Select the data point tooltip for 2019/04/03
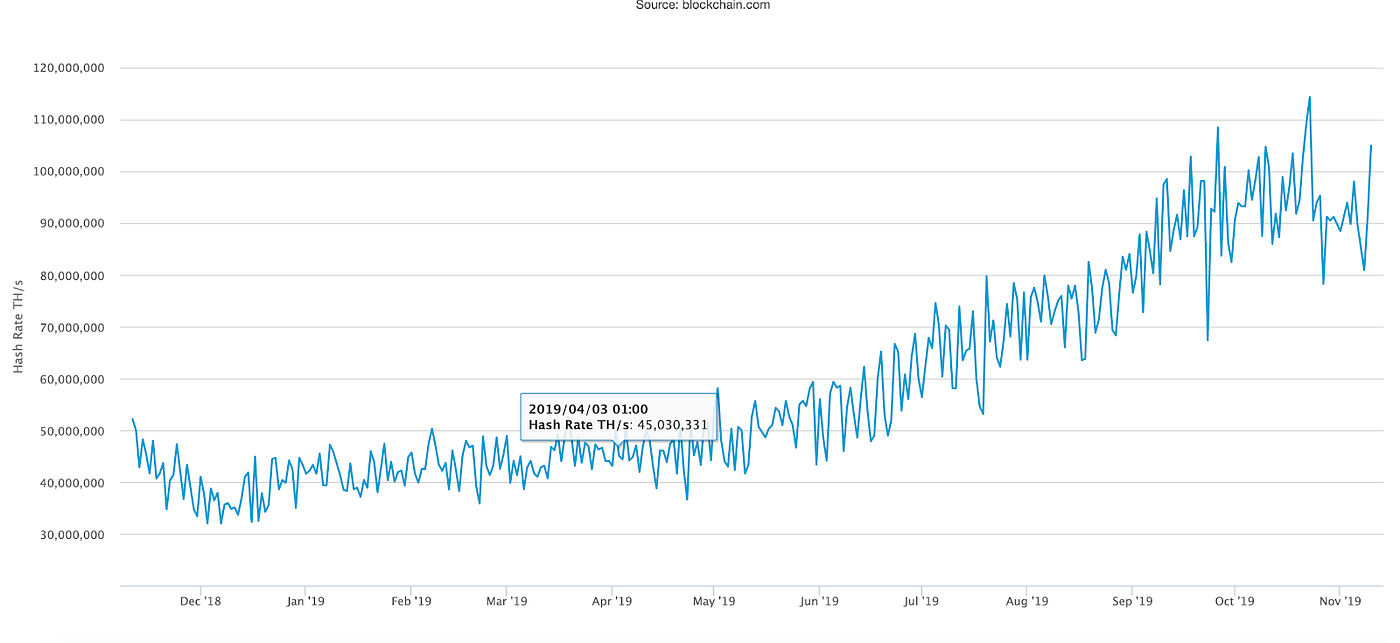Image resolution: width=1400 pixels, height=643 pixels. click(x=617, y=417)
